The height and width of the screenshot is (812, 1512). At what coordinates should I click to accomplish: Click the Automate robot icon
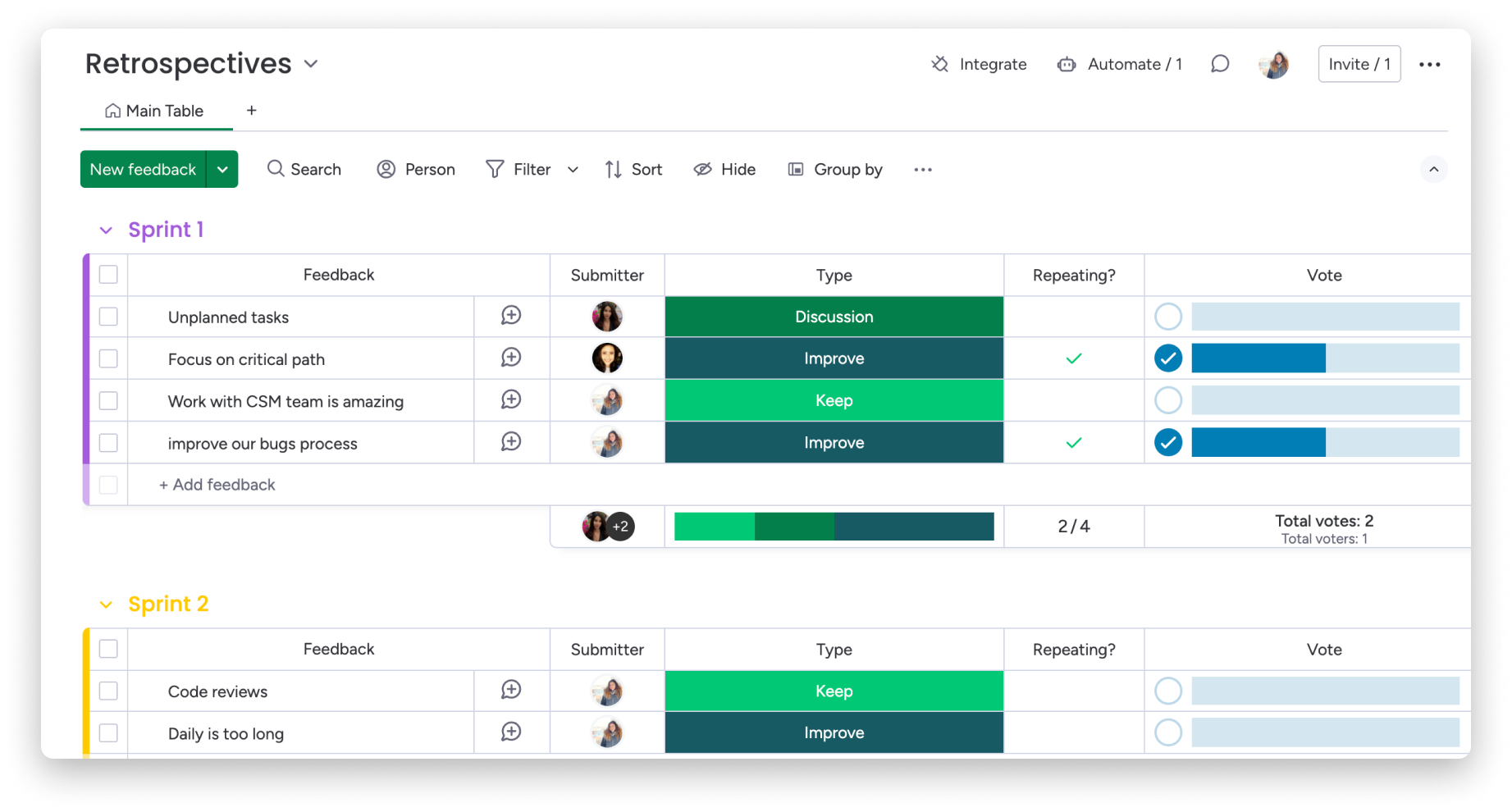(1067, 64)
